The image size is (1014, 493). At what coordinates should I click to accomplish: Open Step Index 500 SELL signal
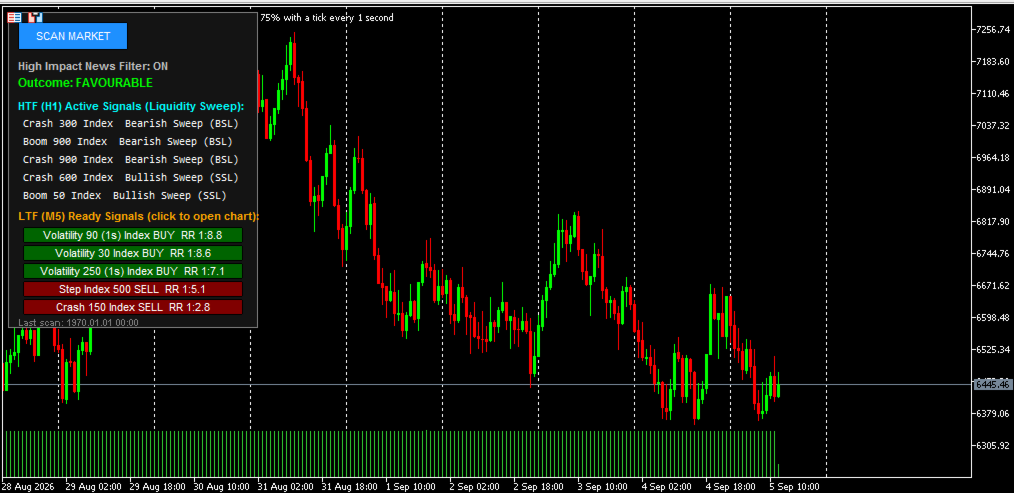[x=133, y=289]
